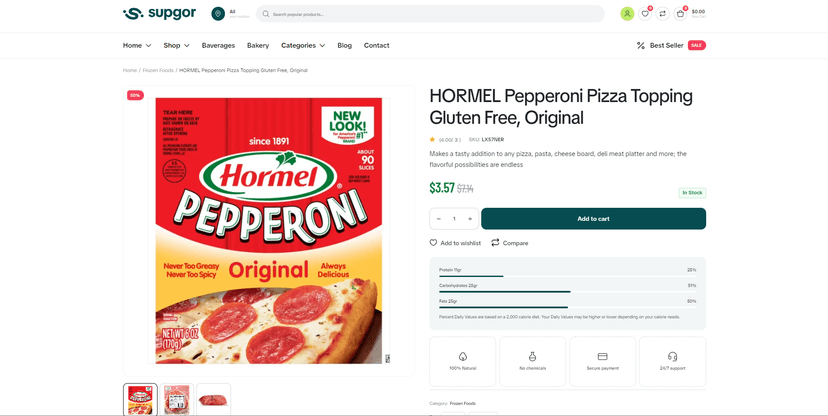Click the header compare arrows icon
This screenshot has width=828, height=416.
[662, 14]
